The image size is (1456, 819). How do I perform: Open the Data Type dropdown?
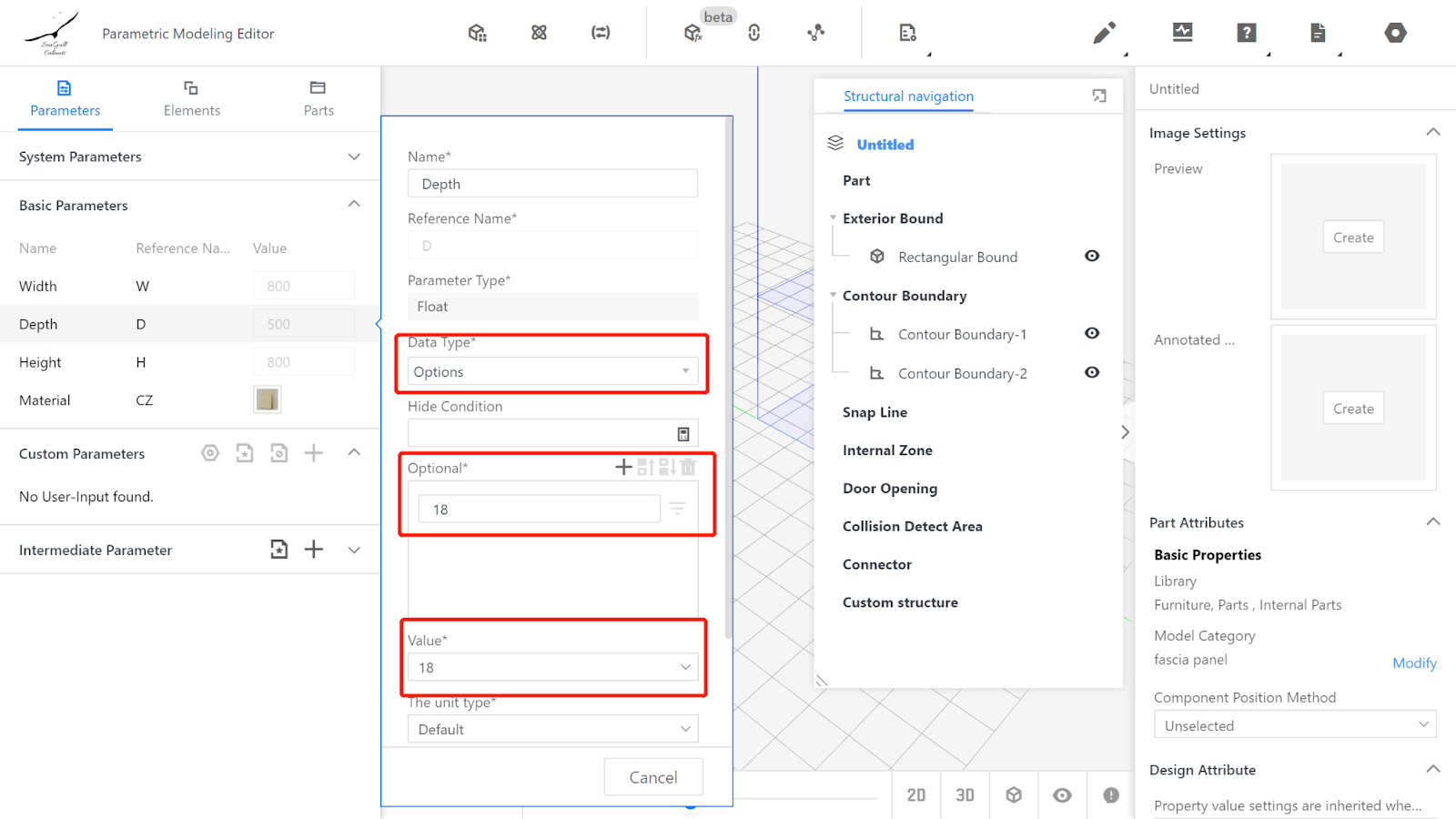pos(553,371)
